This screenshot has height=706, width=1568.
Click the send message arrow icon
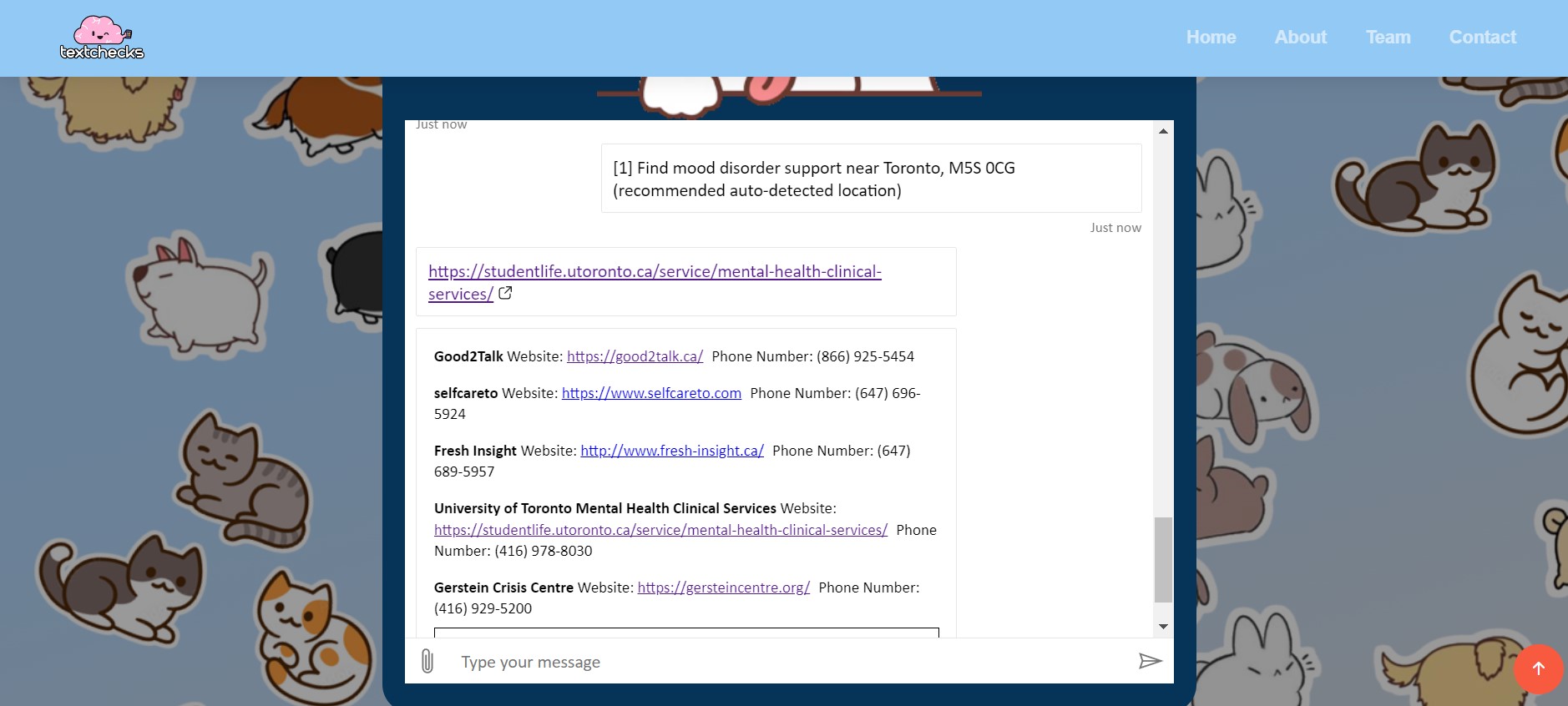coord(1150,661)
